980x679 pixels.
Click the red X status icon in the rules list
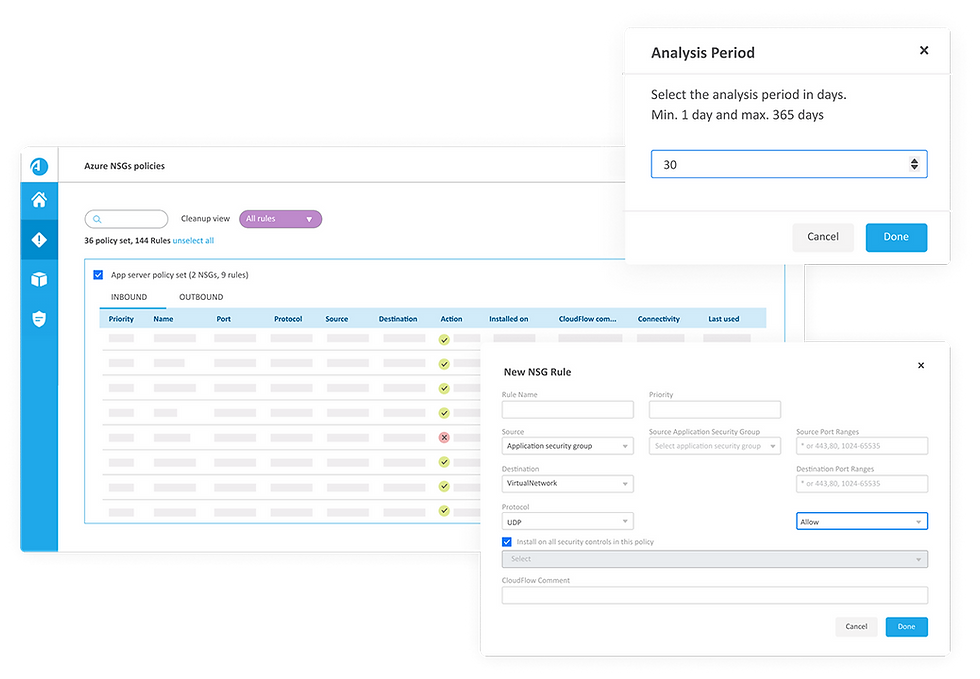[443, 437]
